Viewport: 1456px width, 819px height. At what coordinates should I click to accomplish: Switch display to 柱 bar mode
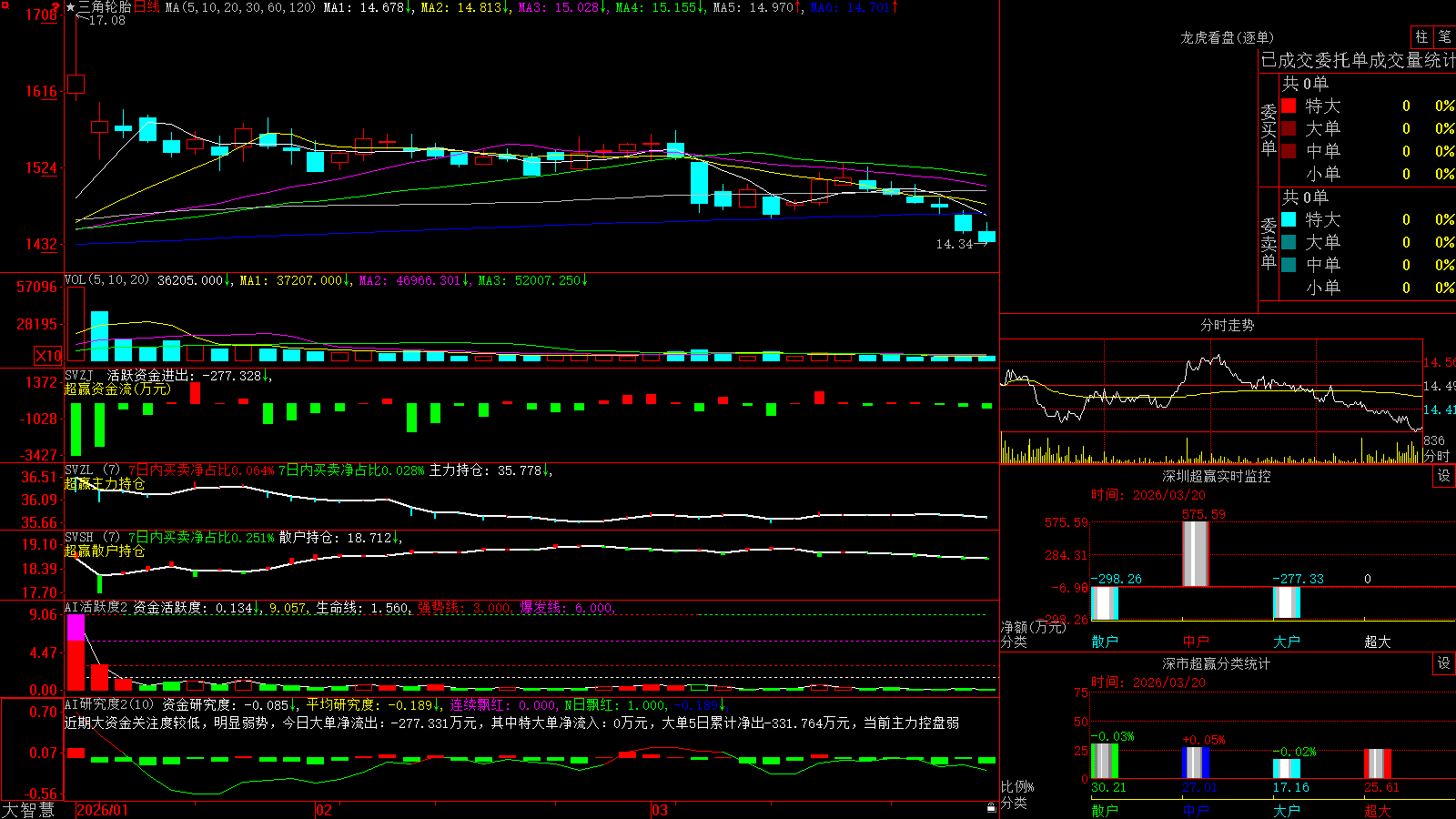coord(1421,36)
